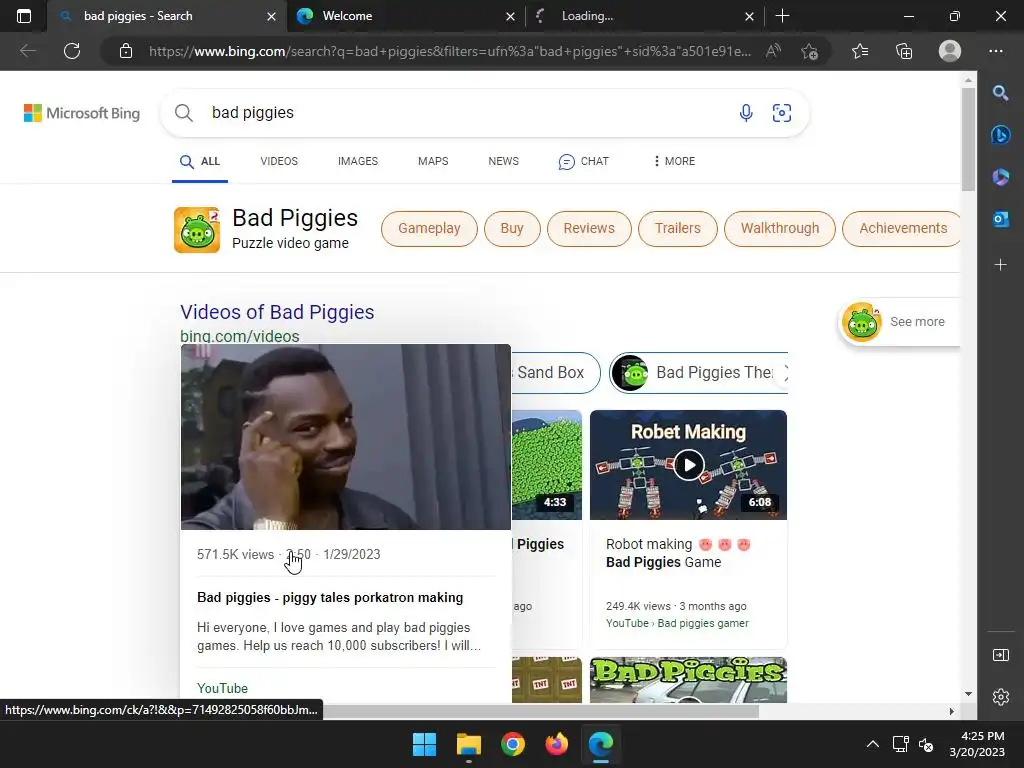
Task: Click the browser address bar URL
Action: pyautogui.click(x=450, y=51)
